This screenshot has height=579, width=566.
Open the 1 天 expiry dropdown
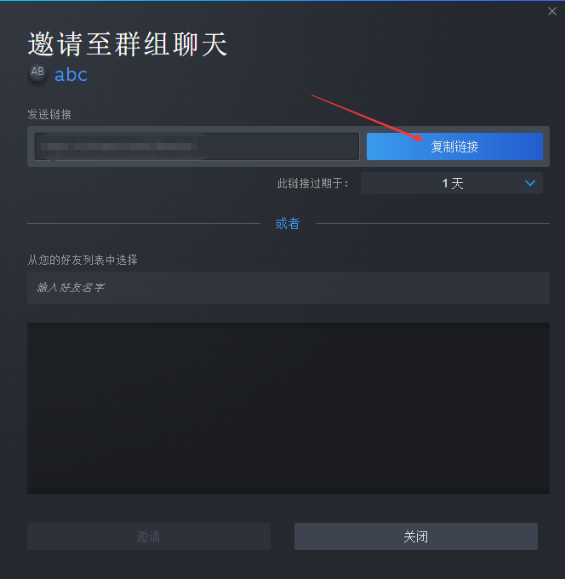pyautogui.click(x=452, y=183)
